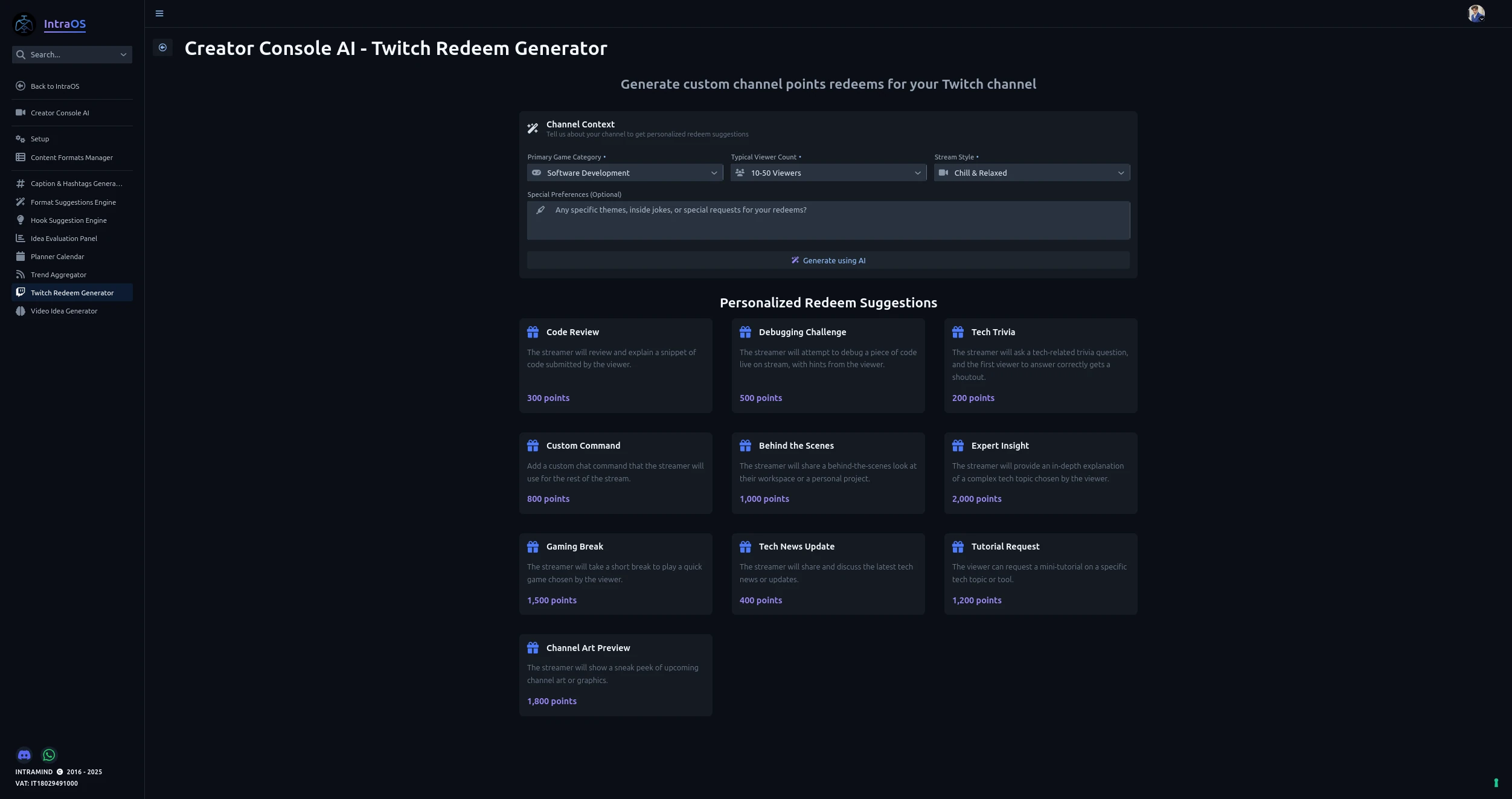Open the user avatar menu
This screenshot has width=1512, height=799.
point(1476,13)
